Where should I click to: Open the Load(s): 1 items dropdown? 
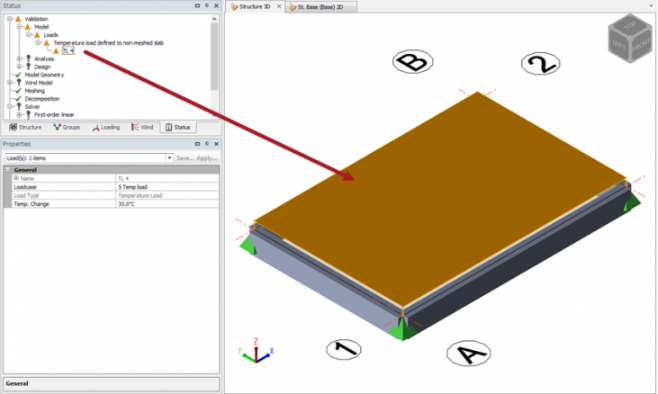pos(169,158)
